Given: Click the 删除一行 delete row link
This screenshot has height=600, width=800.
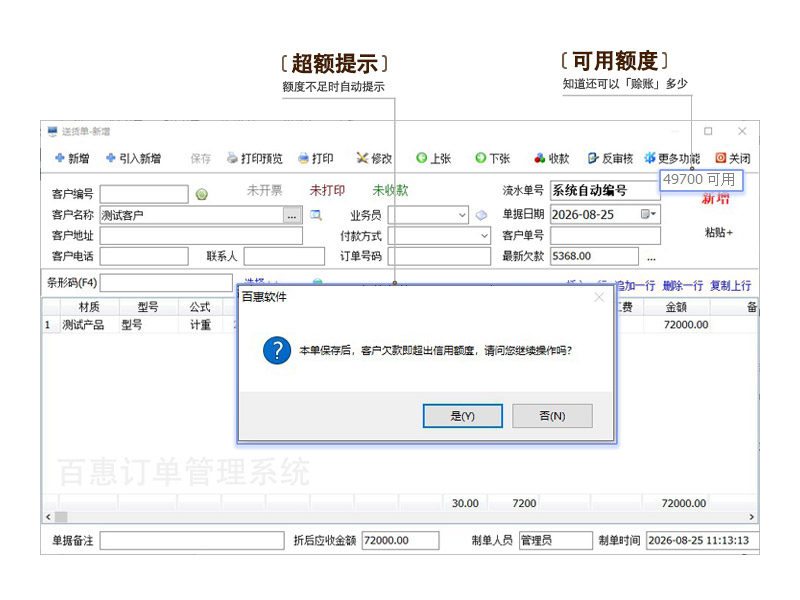Looking at the screenshot, I should 682,286.
